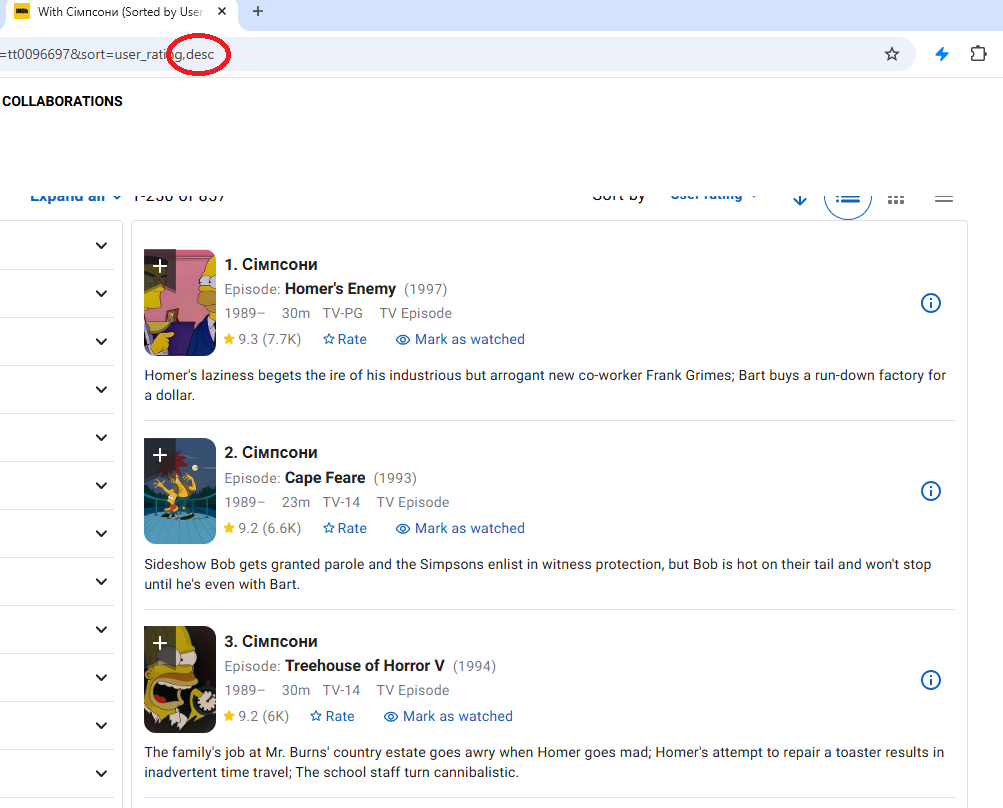
Task: Mark Cape Feare as watched
Action: pos(460,528)
